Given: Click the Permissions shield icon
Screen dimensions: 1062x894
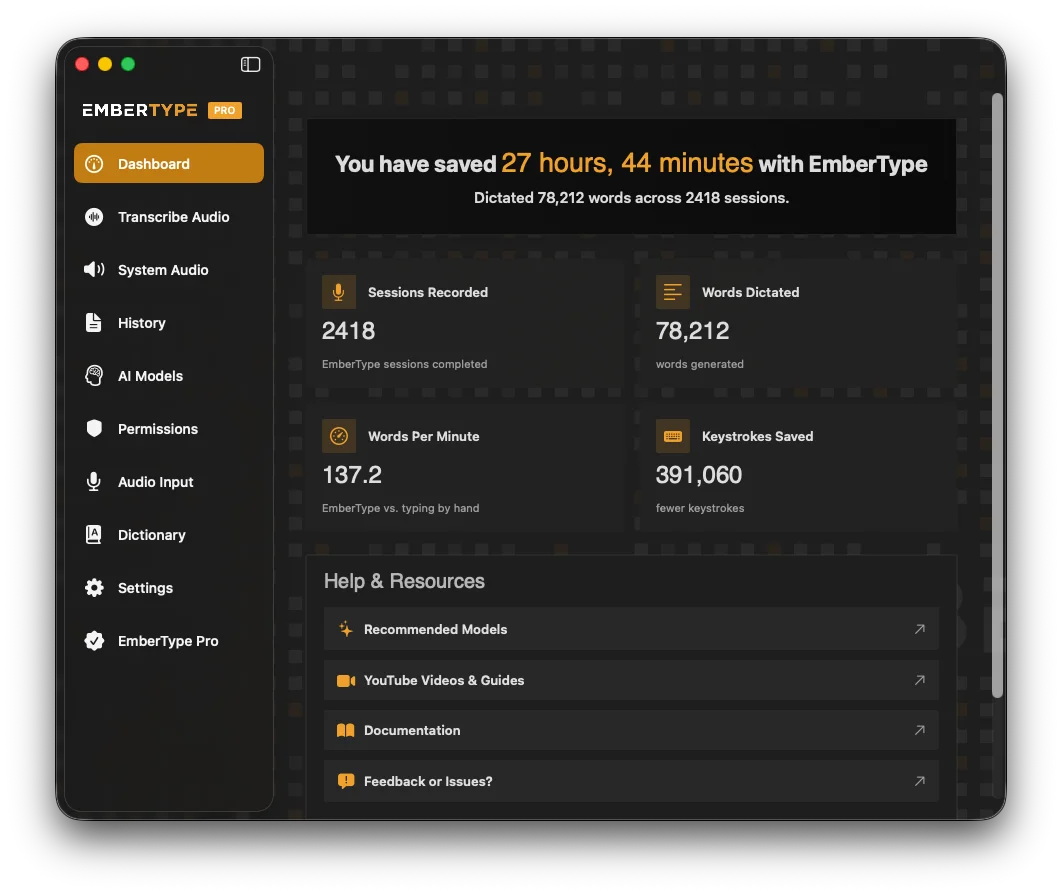Looking at the screenshot, I should [x=94, y=428].
